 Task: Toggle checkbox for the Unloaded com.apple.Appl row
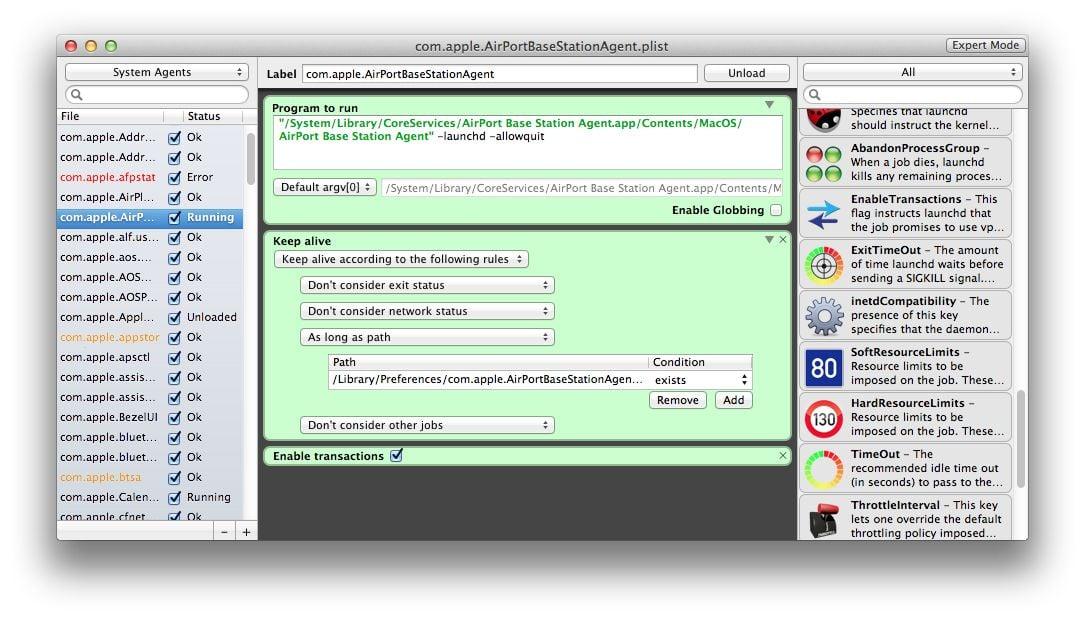pos(174,317)
